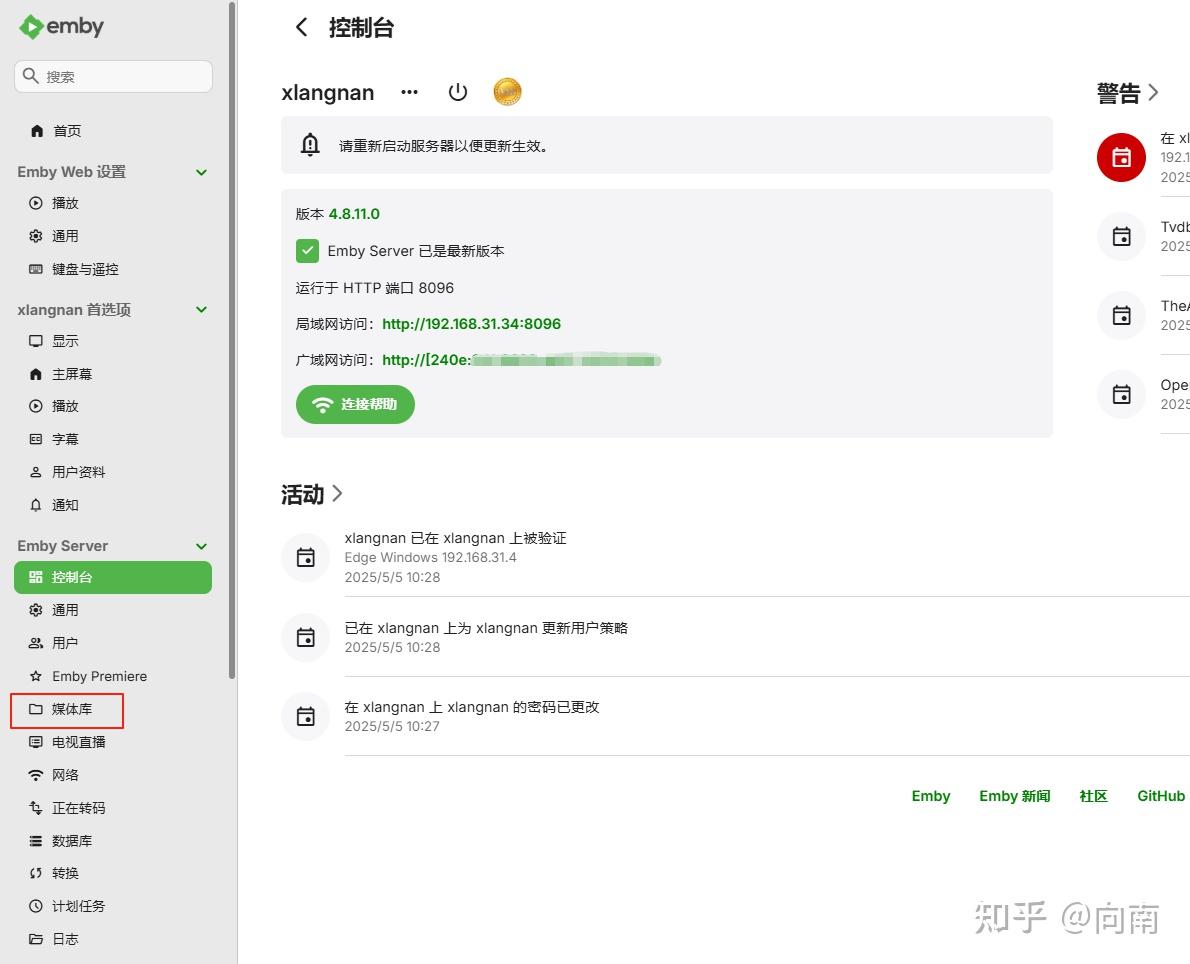Select 媒体库 in the sidebar

[69, 709]
